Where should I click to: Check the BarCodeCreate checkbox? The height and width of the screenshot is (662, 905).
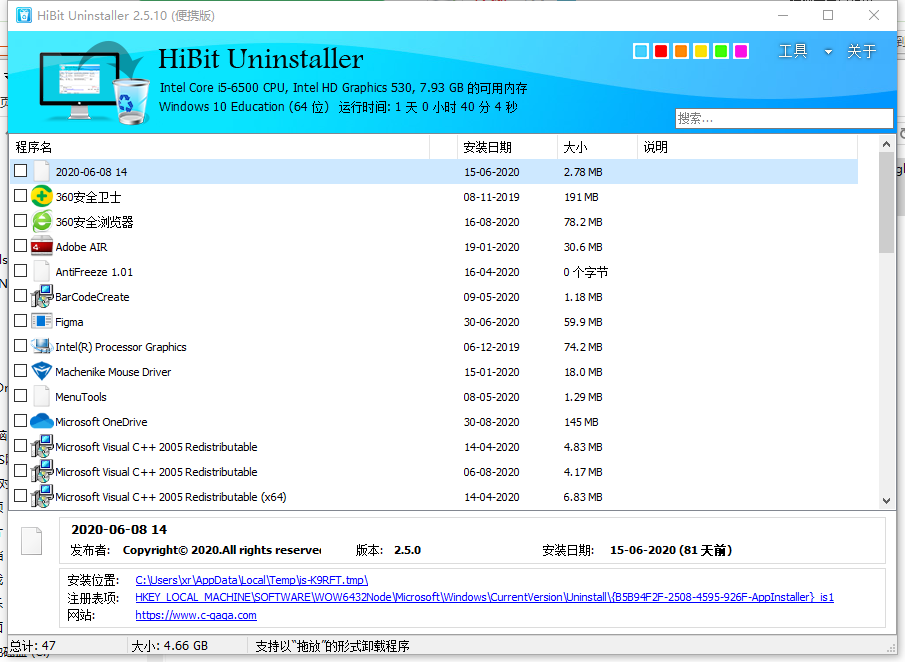(20, 296)
